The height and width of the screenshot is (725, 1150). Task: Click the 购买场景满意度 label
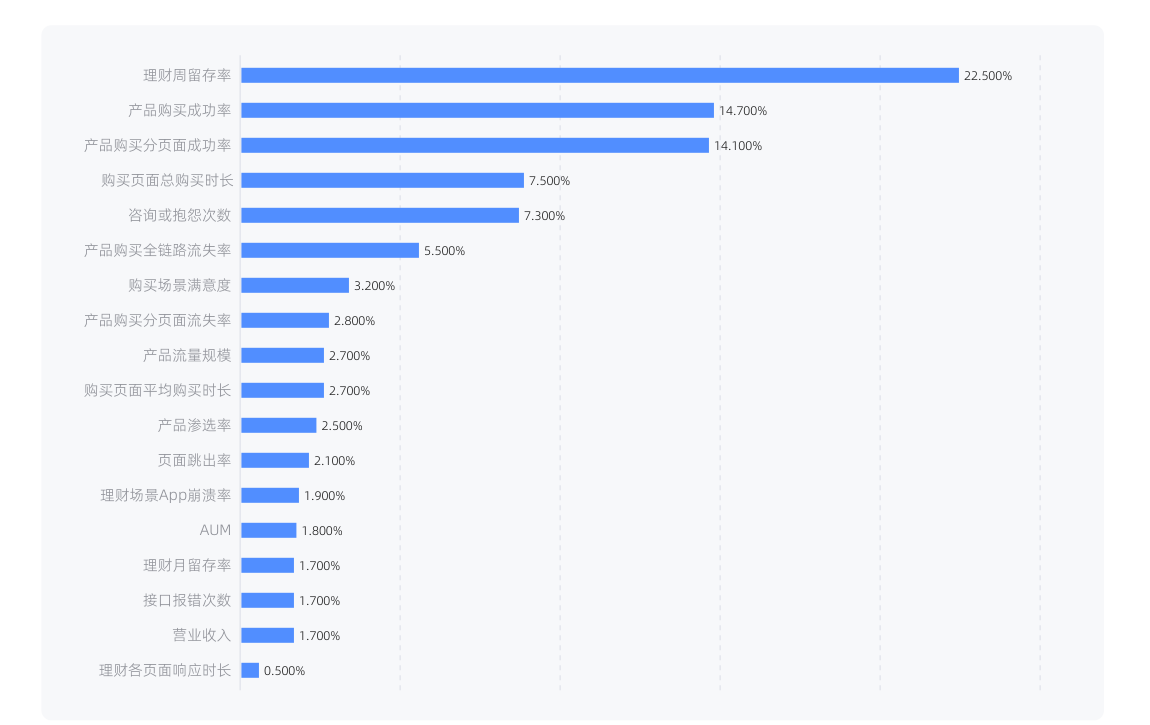[180, 285]
